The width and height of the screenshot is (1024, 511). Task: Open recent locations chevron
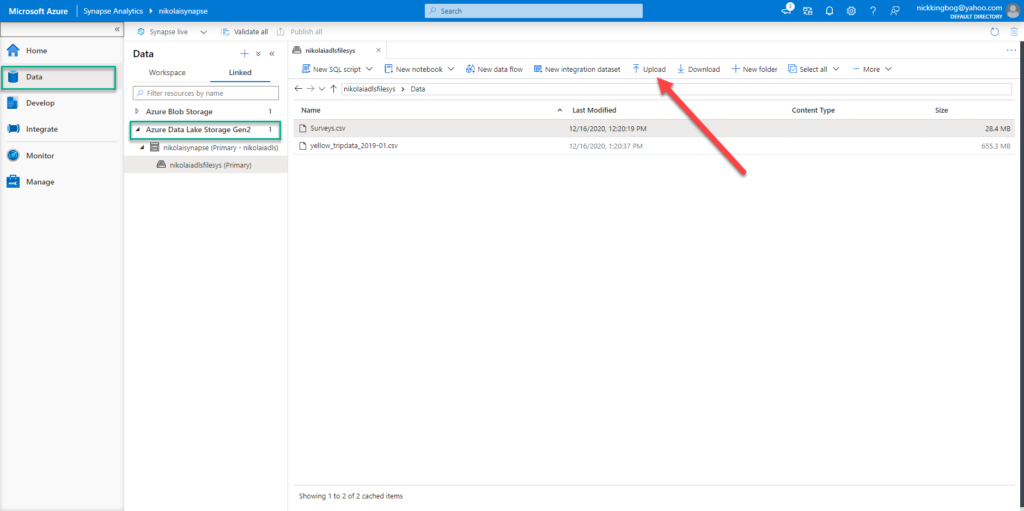pos(321,89)
